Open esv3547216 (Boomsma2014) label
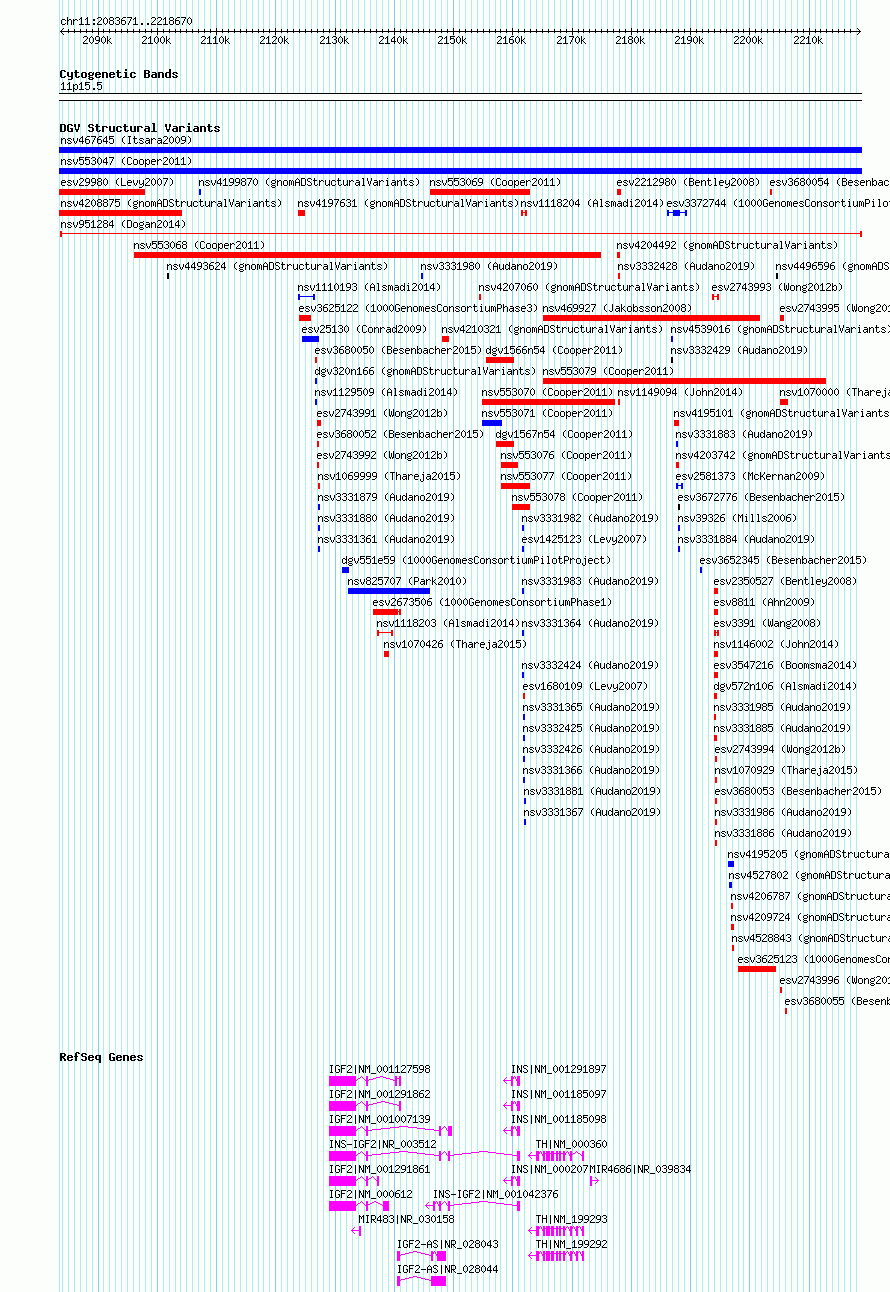This screenshot has height=1292, width=890. (785, 665)
